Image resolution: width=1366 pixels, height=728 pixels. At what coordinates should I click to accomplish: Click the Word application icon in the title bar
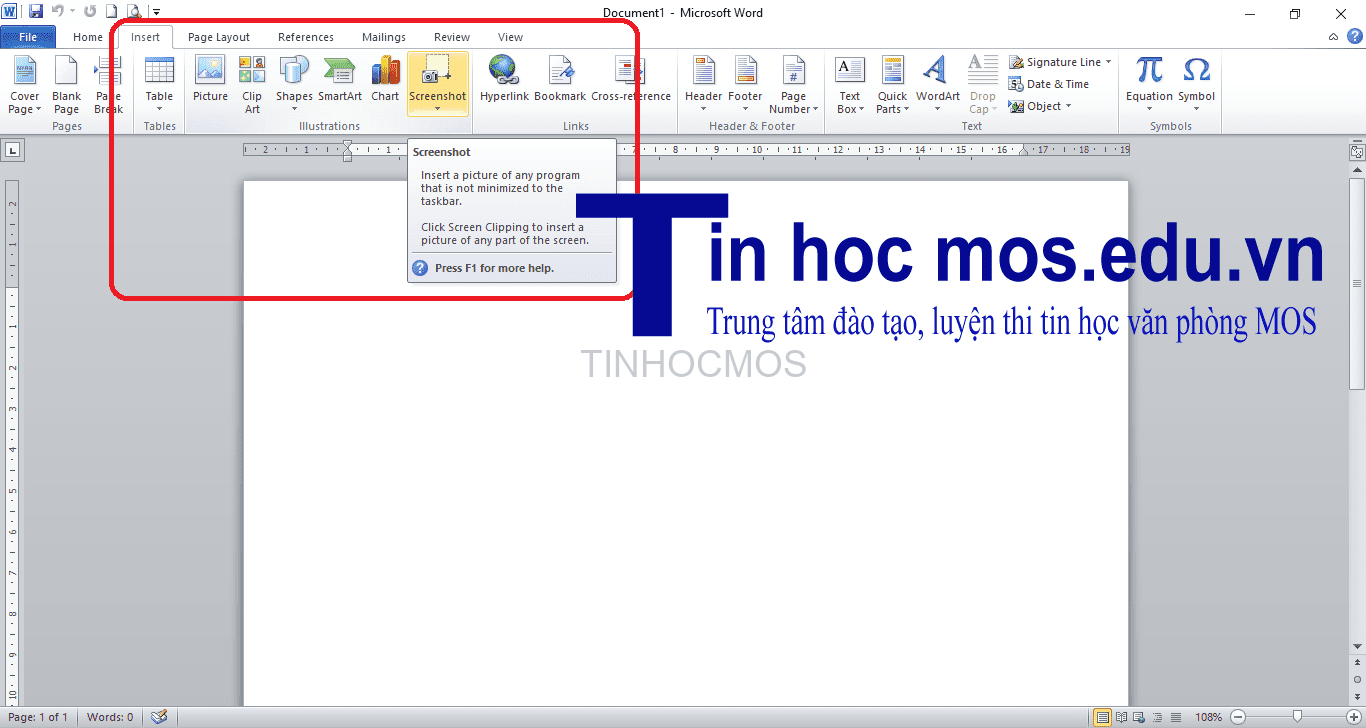(10, 12)
